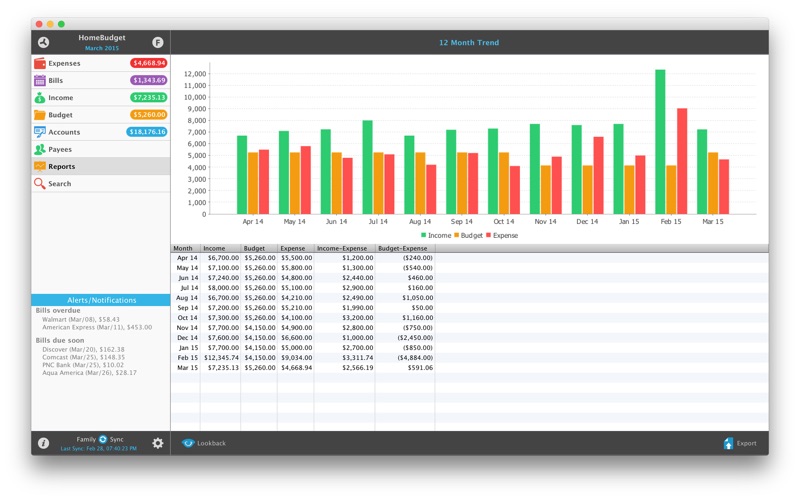The height and width of the screenshot is (500, 800).
Task: Select Reports in the sidebar
Action: pos(101,166)
